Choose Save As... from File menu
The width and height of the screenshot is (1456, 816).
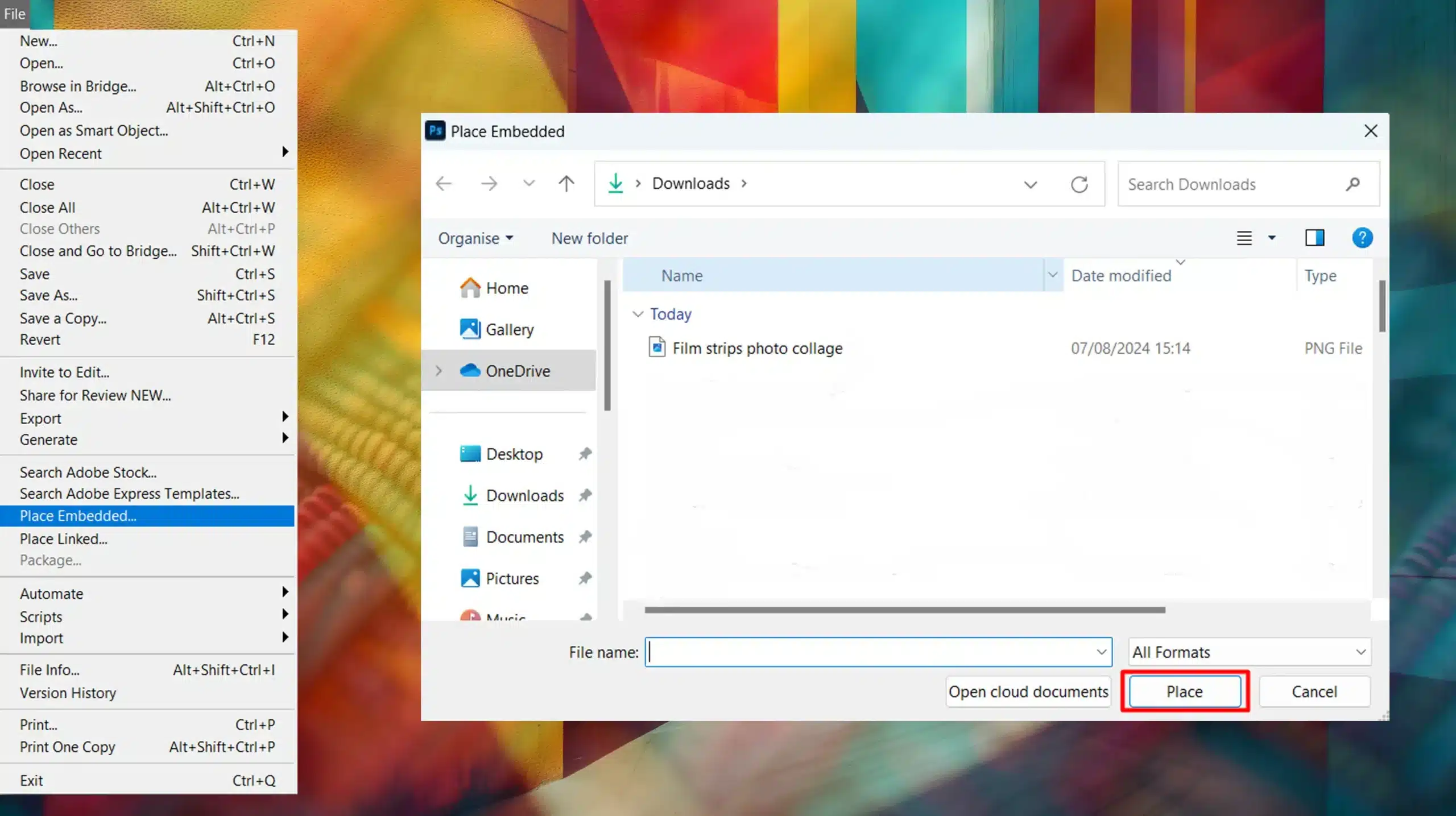pos(147,295)
